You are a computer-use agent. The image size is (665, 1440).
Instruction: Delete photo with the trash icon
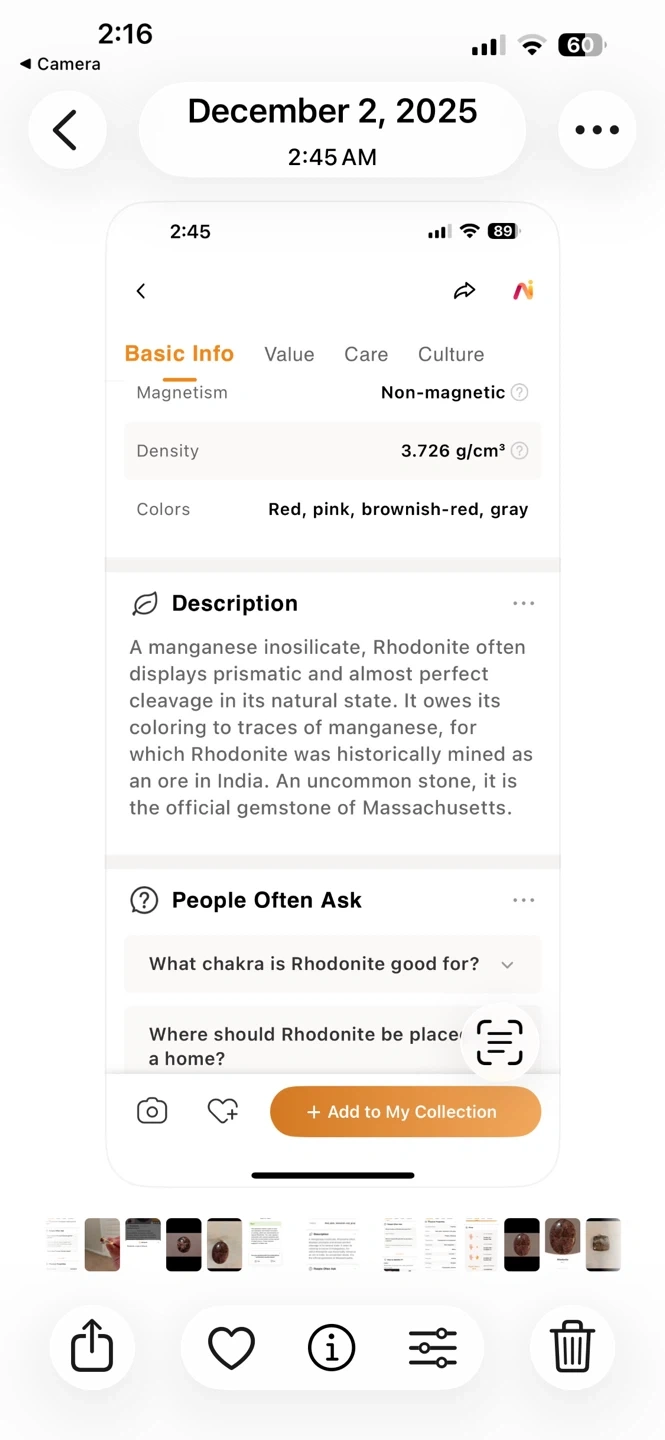(x=572, y=1347)
